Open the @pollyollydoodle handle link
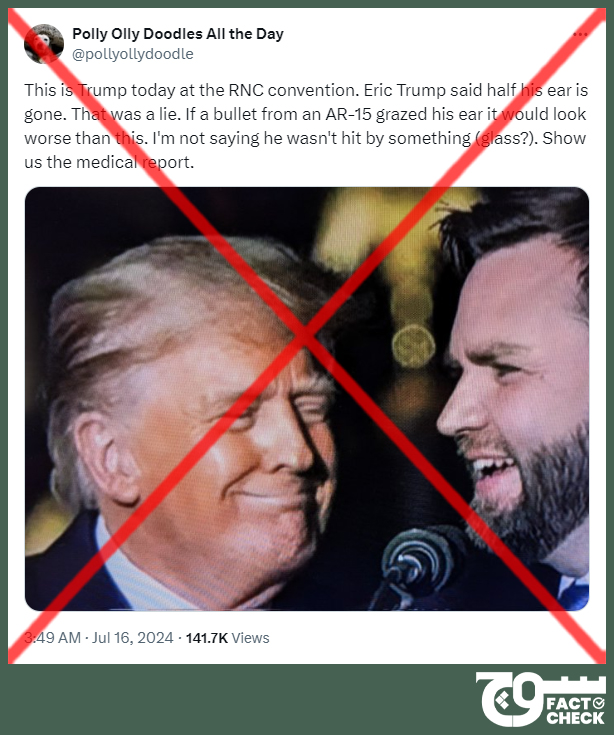614x735 pixels. [x=133, y=54]
